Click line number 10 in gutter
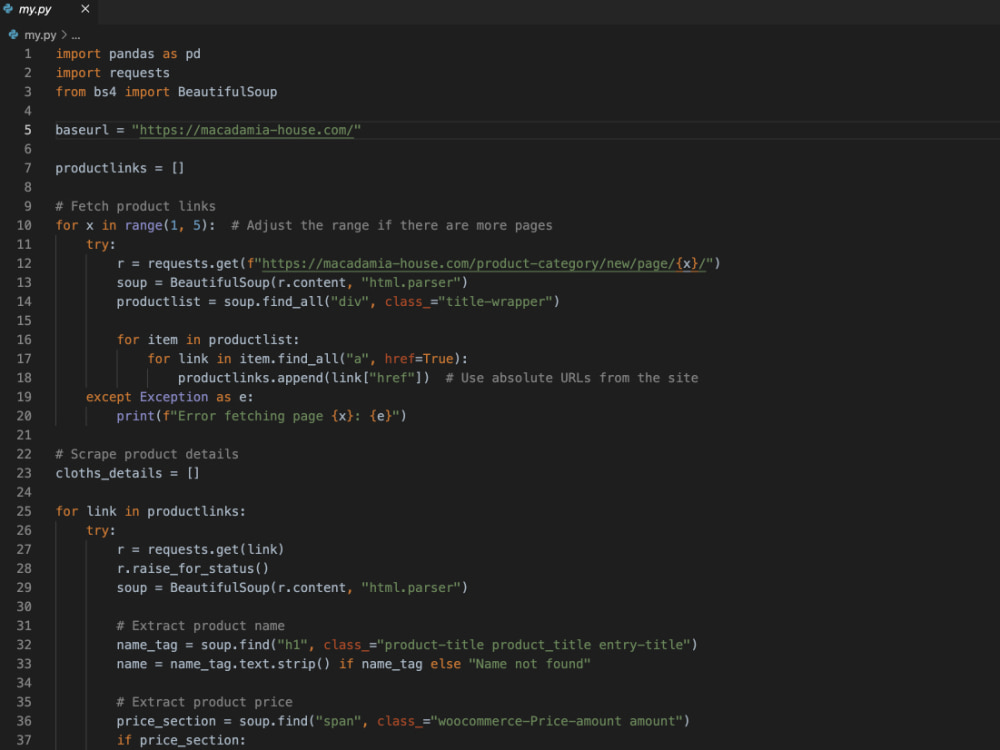 [x=24, y=225]
